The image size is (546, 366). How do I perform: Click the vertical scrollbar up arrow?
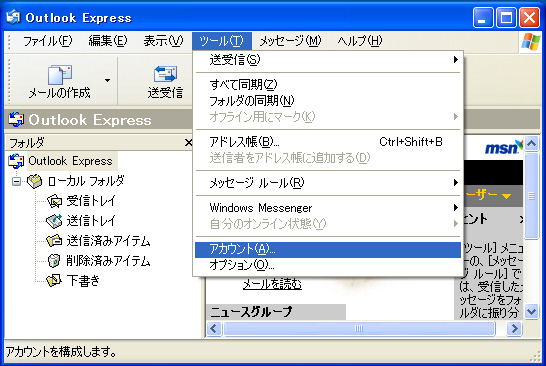coord(531,143)
